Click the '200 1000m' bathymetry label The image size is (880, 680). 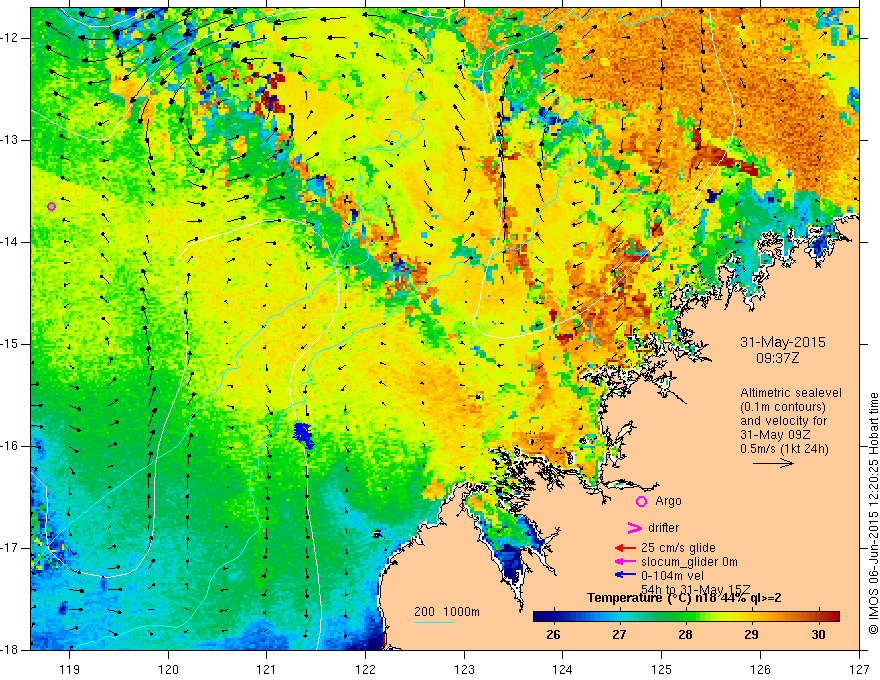coord(447,612)
